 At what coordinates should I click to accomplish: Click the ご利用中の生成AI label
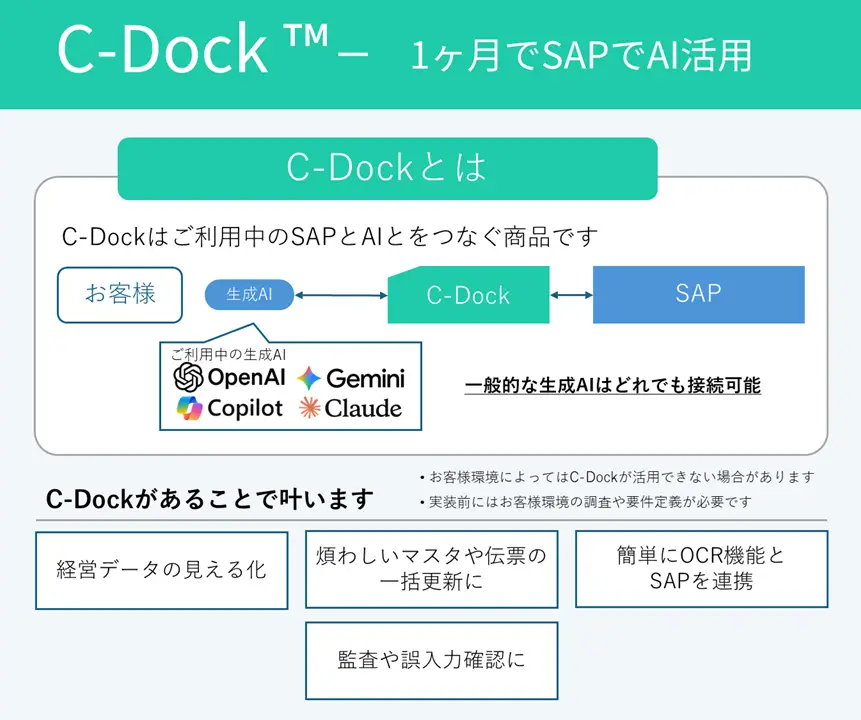(229, 353)
